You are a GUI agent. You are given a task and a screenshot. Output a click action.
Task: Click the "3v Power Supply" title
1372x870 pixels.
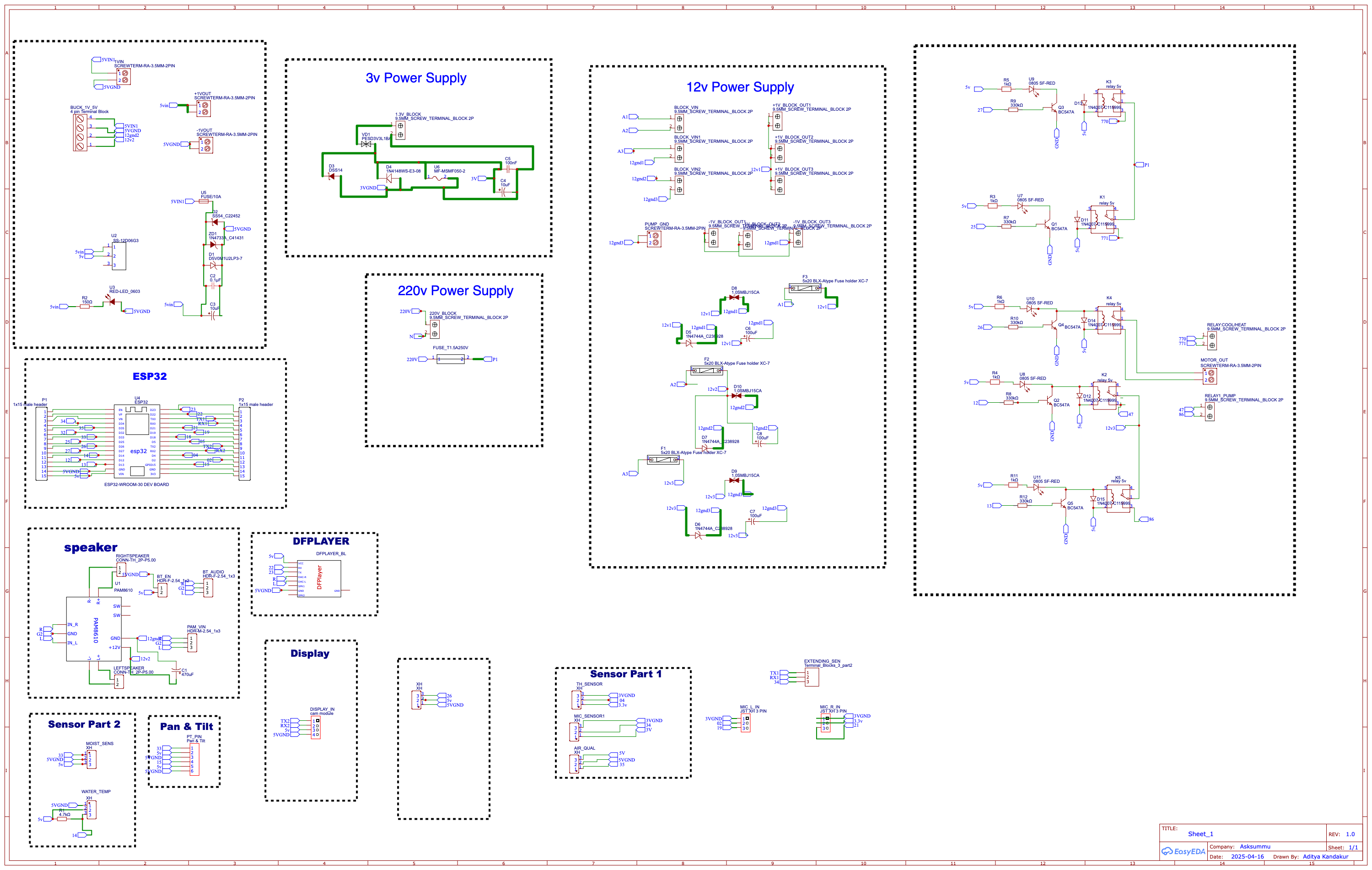416,78
